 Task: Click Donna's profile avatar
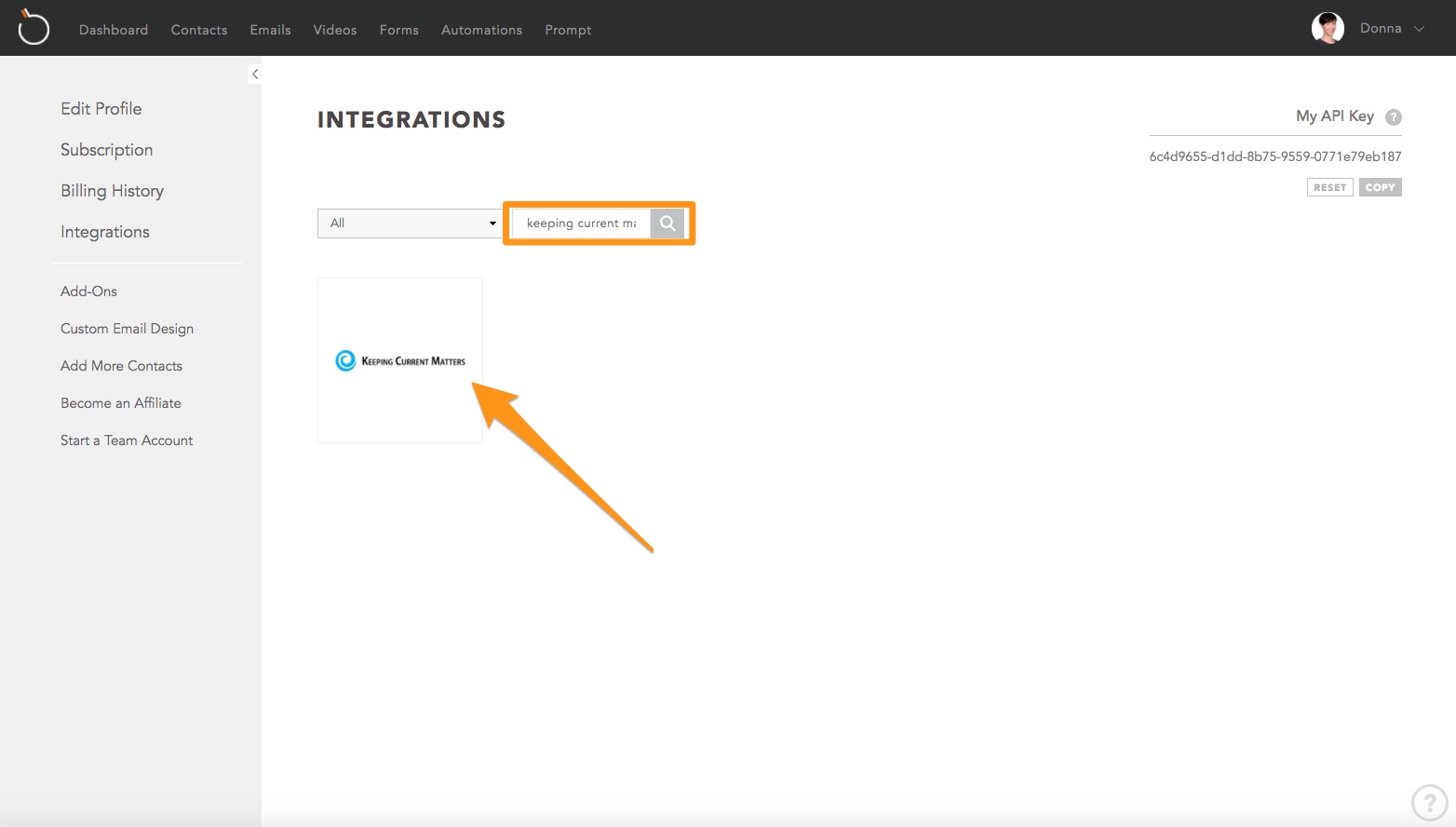coord(1328,28)
